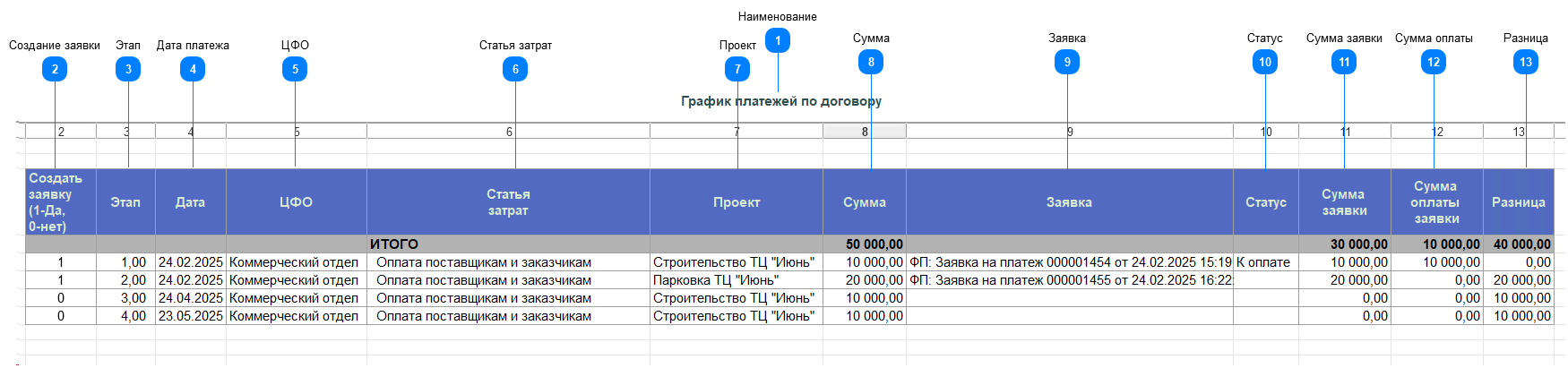Select the "Заявка" column header
The height and width of the screenshot is (368, 1568).
click(1070, 202)
